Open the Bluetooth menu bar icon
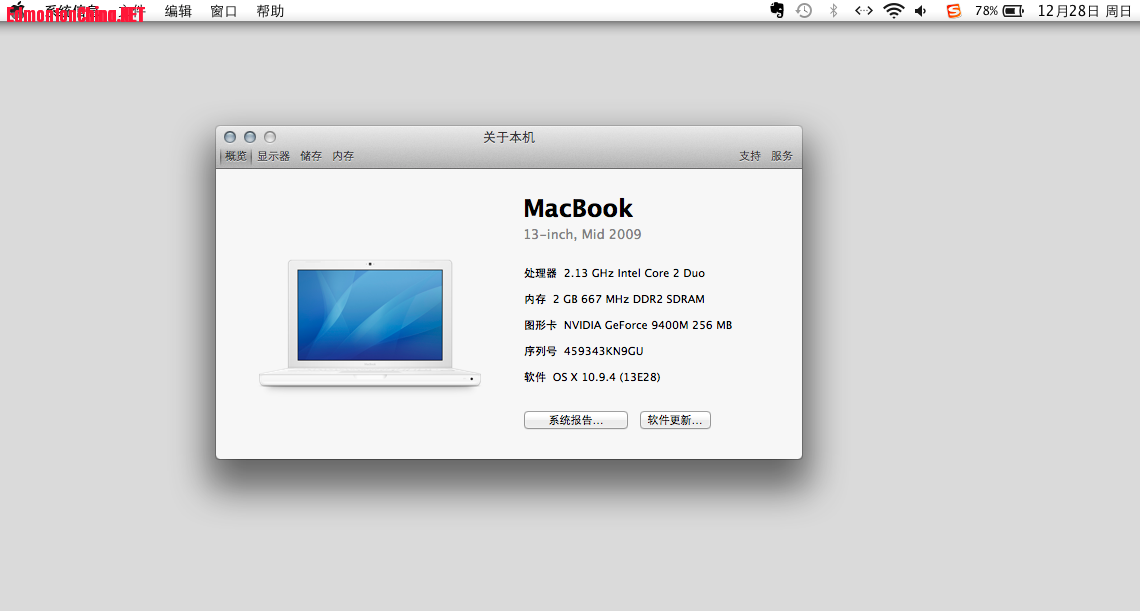The width and height of the screenshot is (1140, 611). tap(834, 10)
